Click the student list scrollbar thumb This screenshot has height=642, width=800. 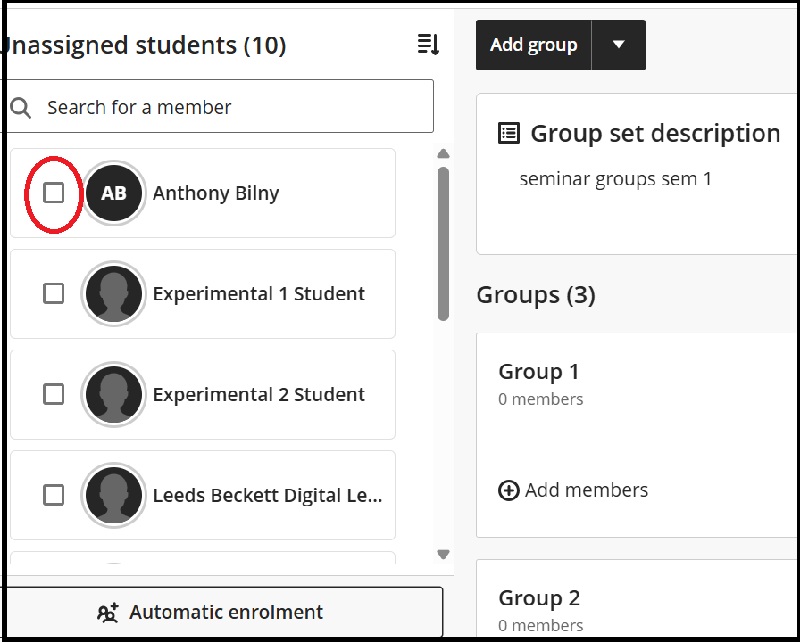(x=443, y=244)
